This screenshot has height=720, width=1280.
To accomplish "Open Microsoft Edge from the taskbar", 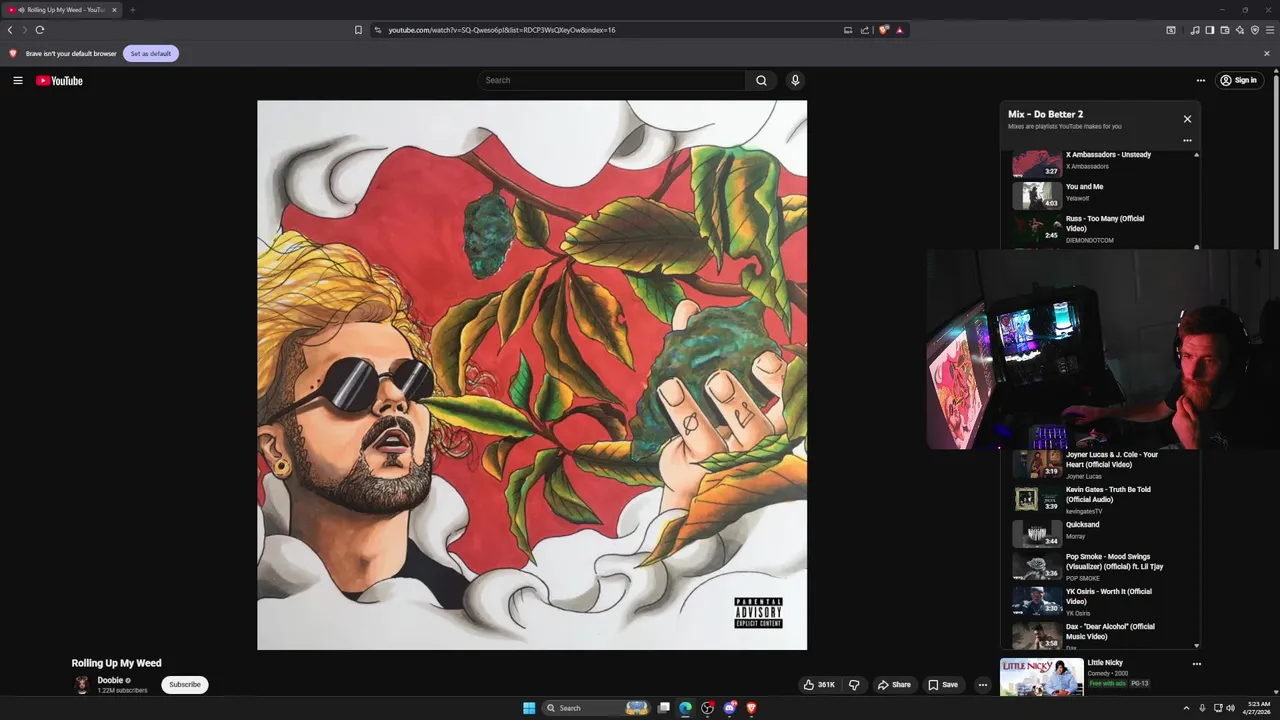I will pyautogui.click(x=685, y=708).
